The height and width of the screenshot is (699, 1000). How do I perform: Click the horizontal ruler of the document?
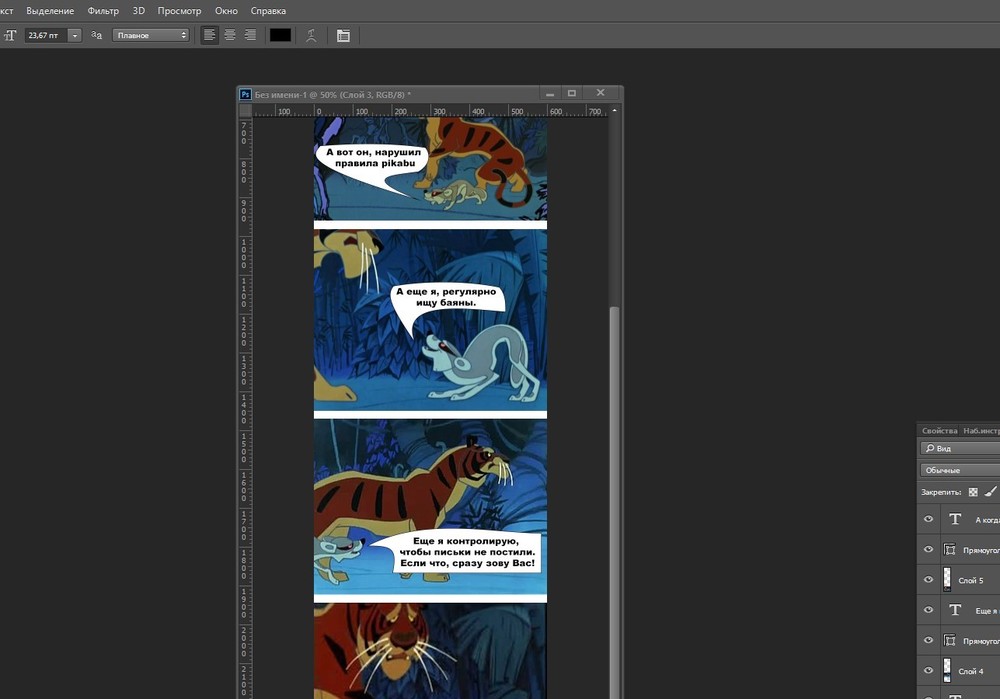pyautogui.click(x=430, y=111)
